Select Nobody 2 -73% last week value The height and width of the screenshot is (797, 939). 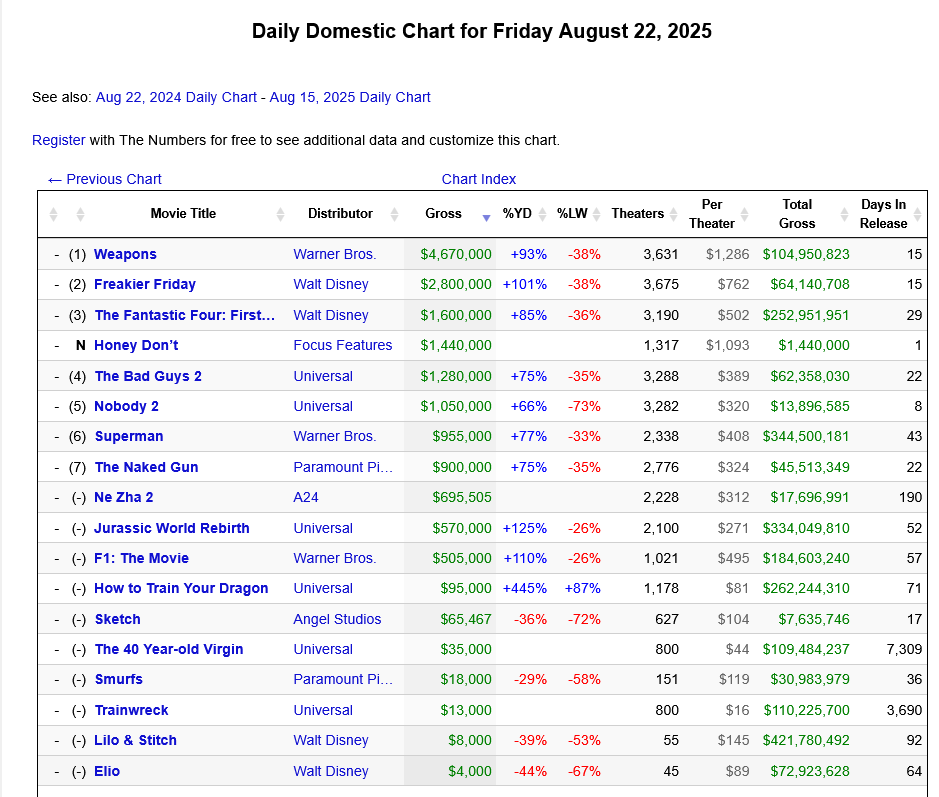coord(584,406)
